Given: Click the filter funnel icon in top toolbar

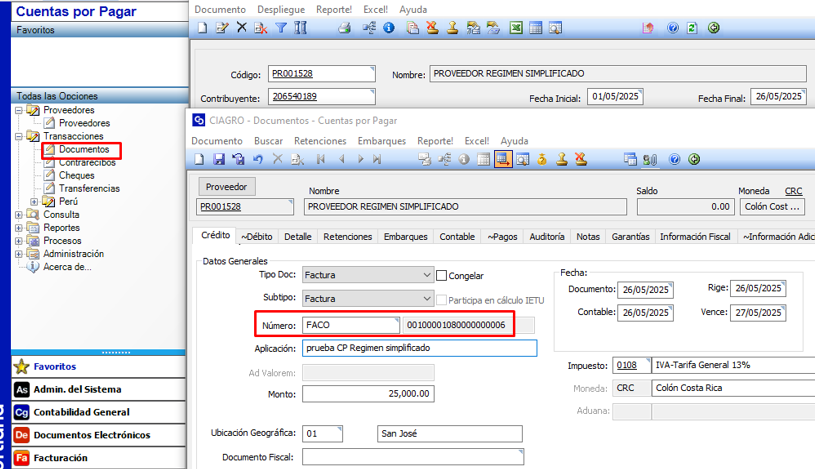Looking at the screenshot, I should (x=281, y=28).
